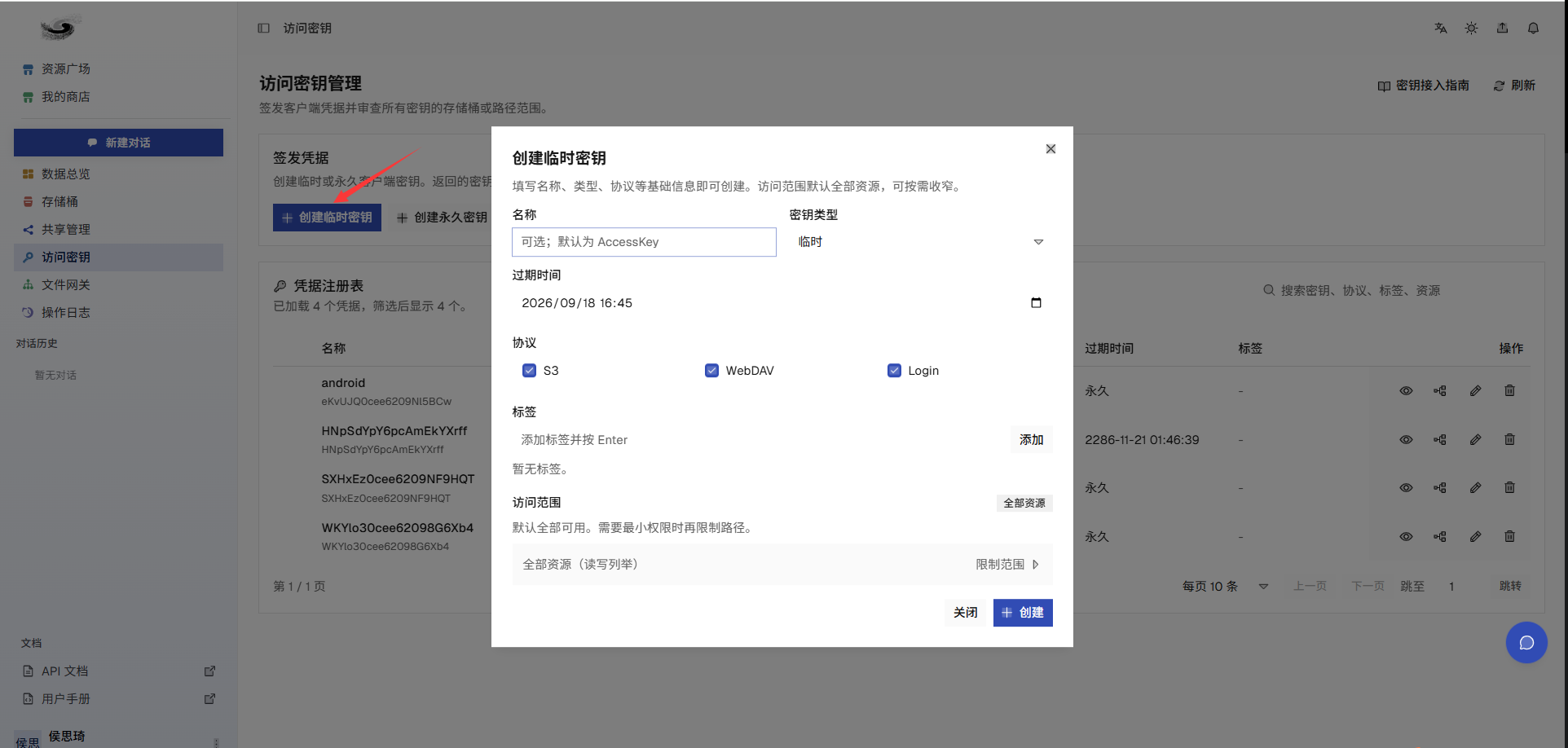Open scope icon for WKYlo30cee62098G6Xb4 key
Viewport: 1568px width, 748px height.
tap(1440, 536)
